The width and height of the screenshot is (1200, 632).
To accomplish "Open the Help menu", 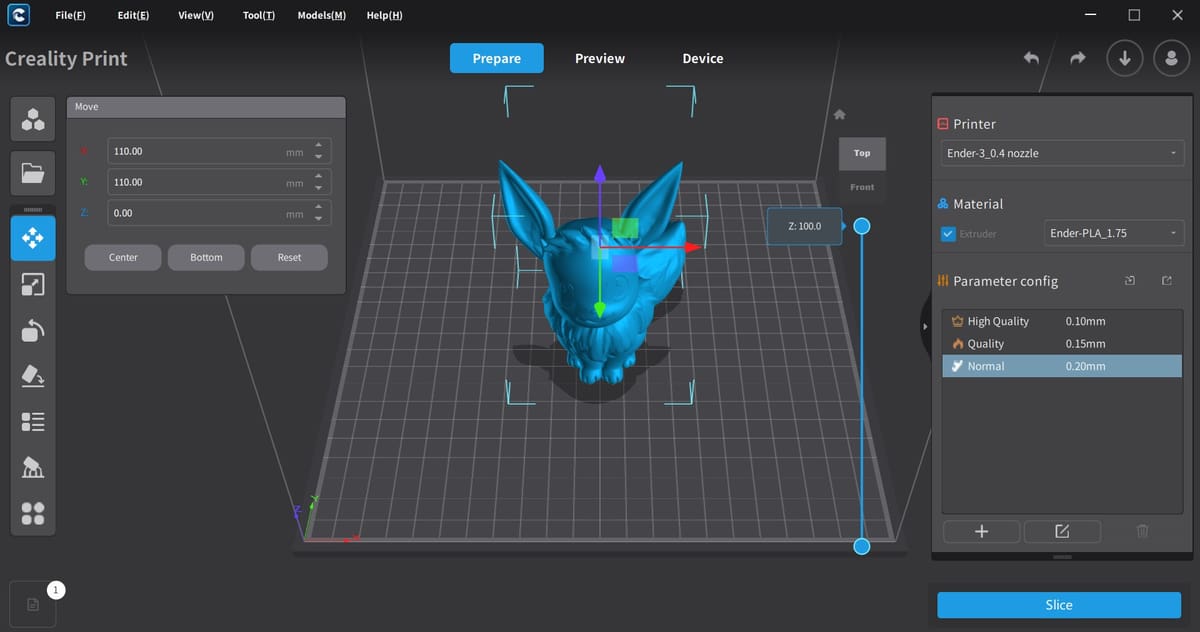I will (x=385, y=16).
